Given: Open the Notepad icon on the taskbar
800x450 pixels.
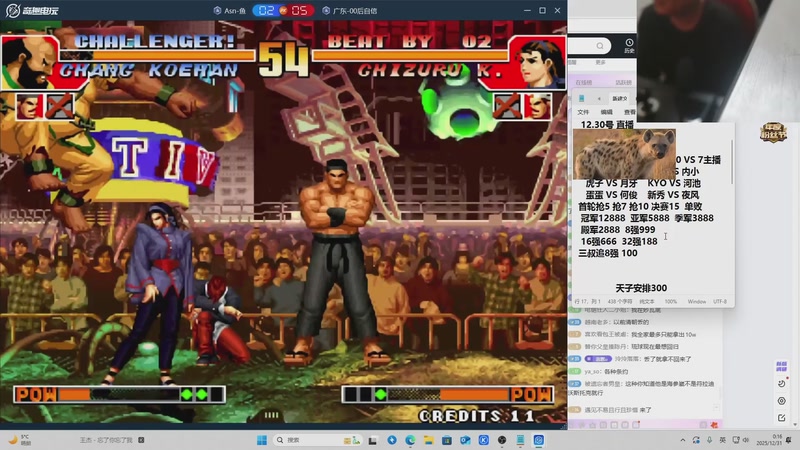Looking at the screenshot, I should click(520, 440).
